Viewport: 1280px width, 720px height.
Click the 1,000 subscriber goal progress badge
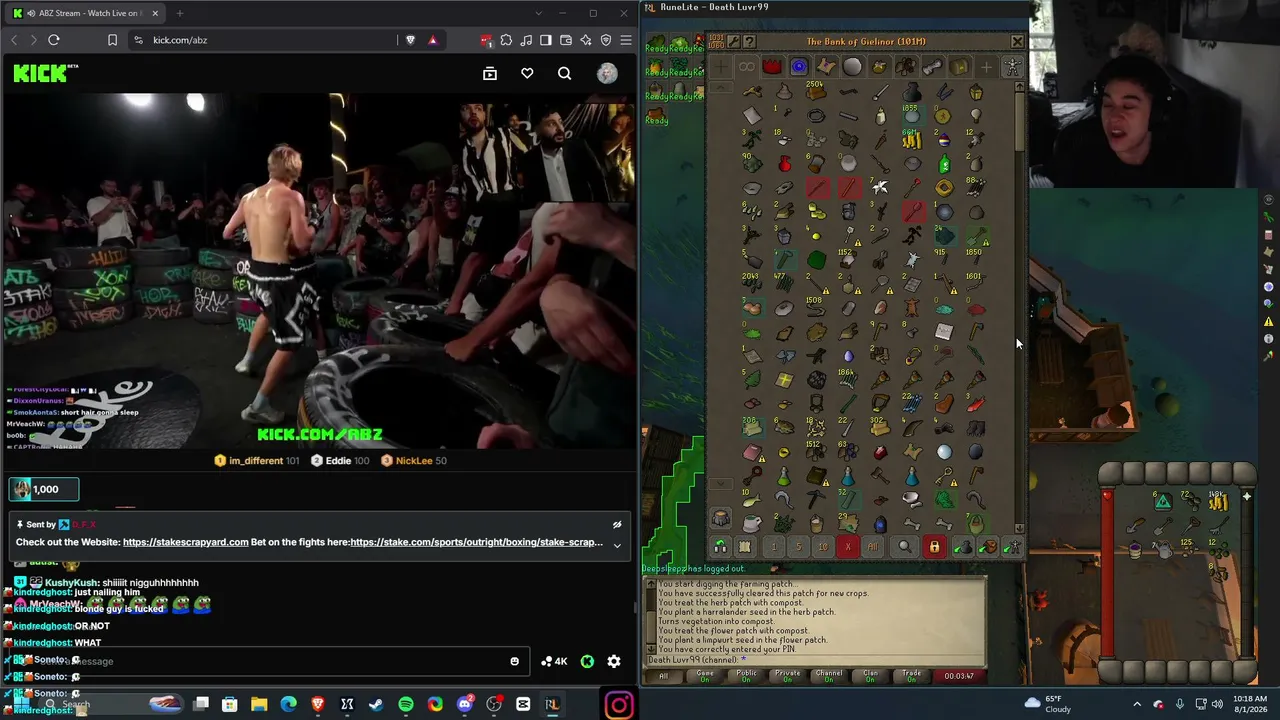point(44,489)
